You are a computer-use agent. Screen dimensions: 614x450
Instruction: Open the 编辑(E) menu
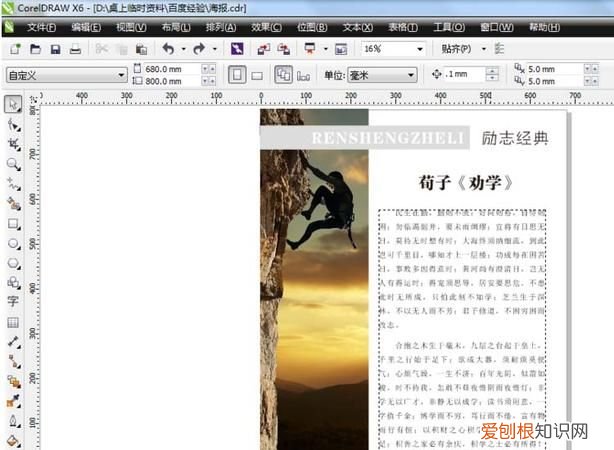pos(86,27)
